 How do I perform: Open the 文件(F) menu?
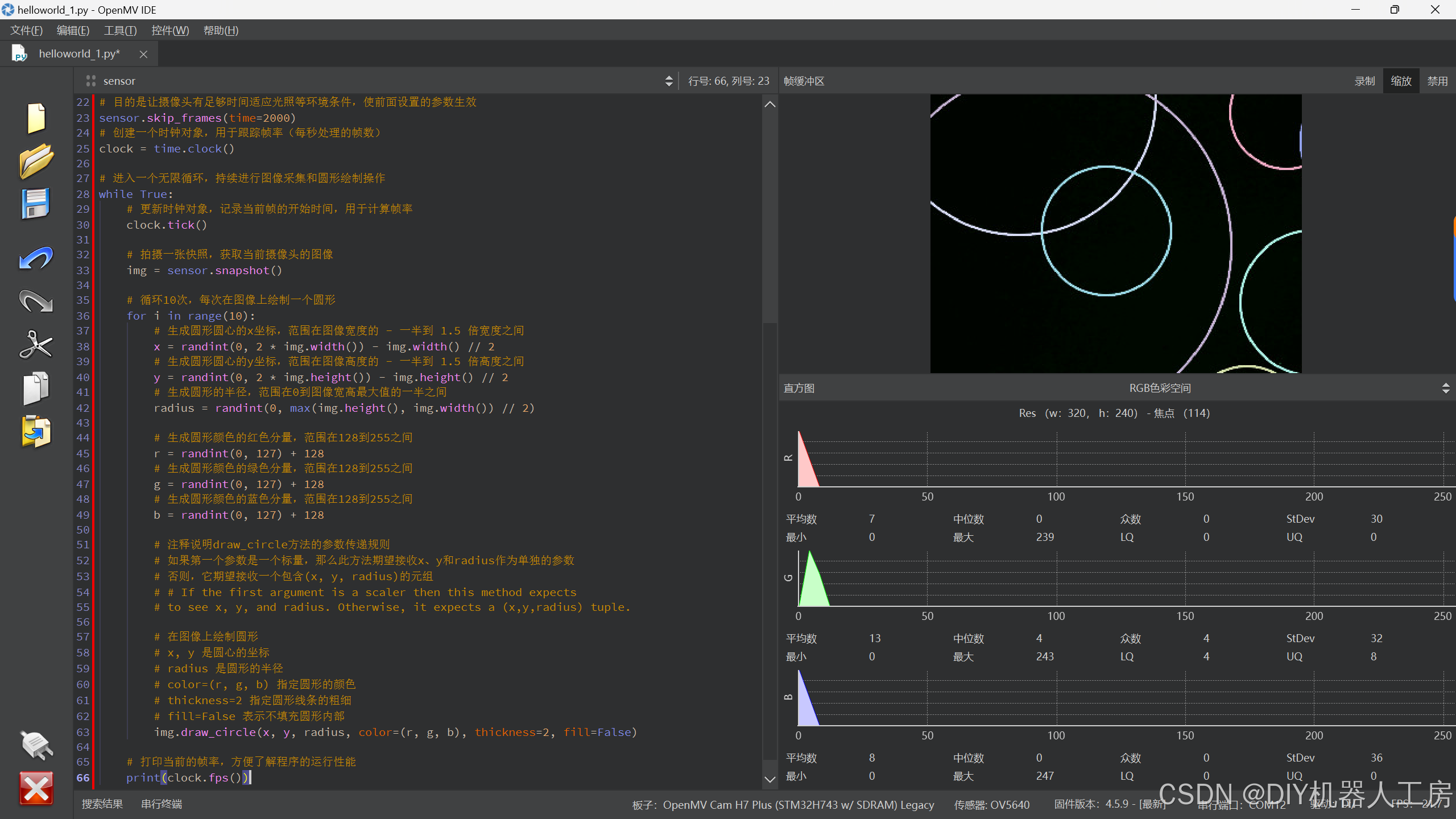pos(26,31)
